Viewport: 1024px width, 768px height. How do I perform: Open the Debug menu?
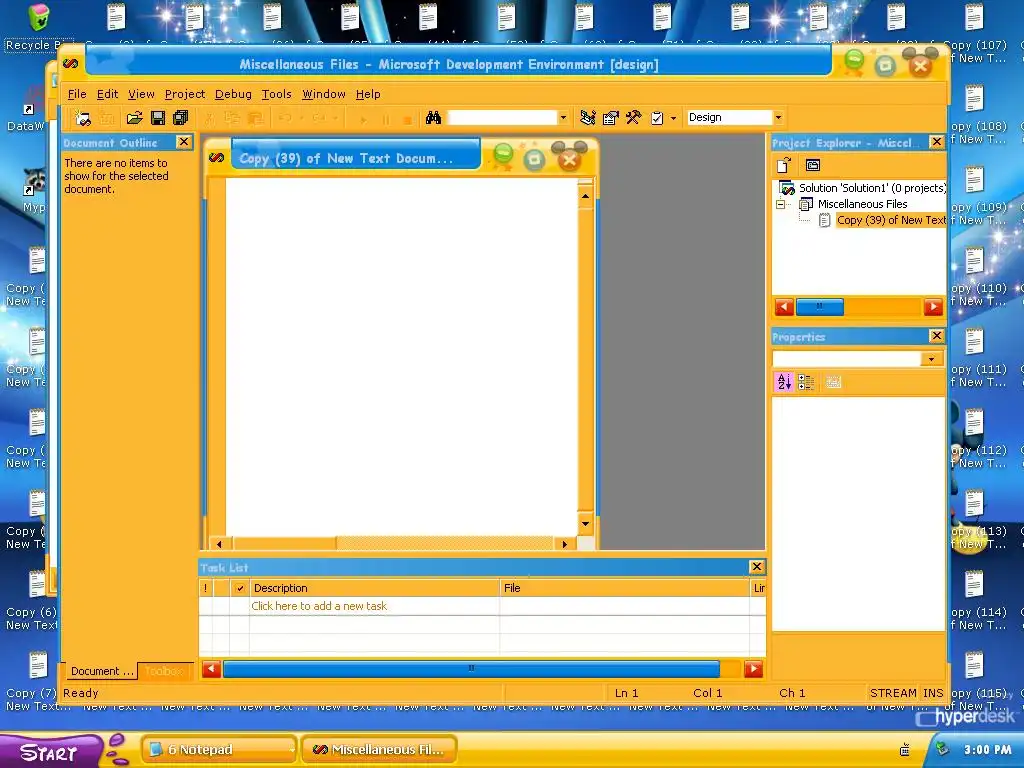point(233,94)
